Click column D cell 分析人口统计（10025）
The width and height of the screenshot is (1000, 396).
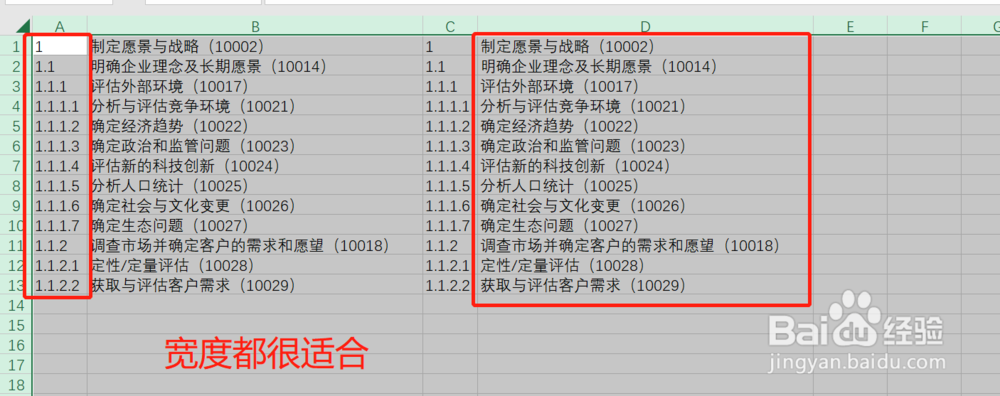tap(645, 186)
